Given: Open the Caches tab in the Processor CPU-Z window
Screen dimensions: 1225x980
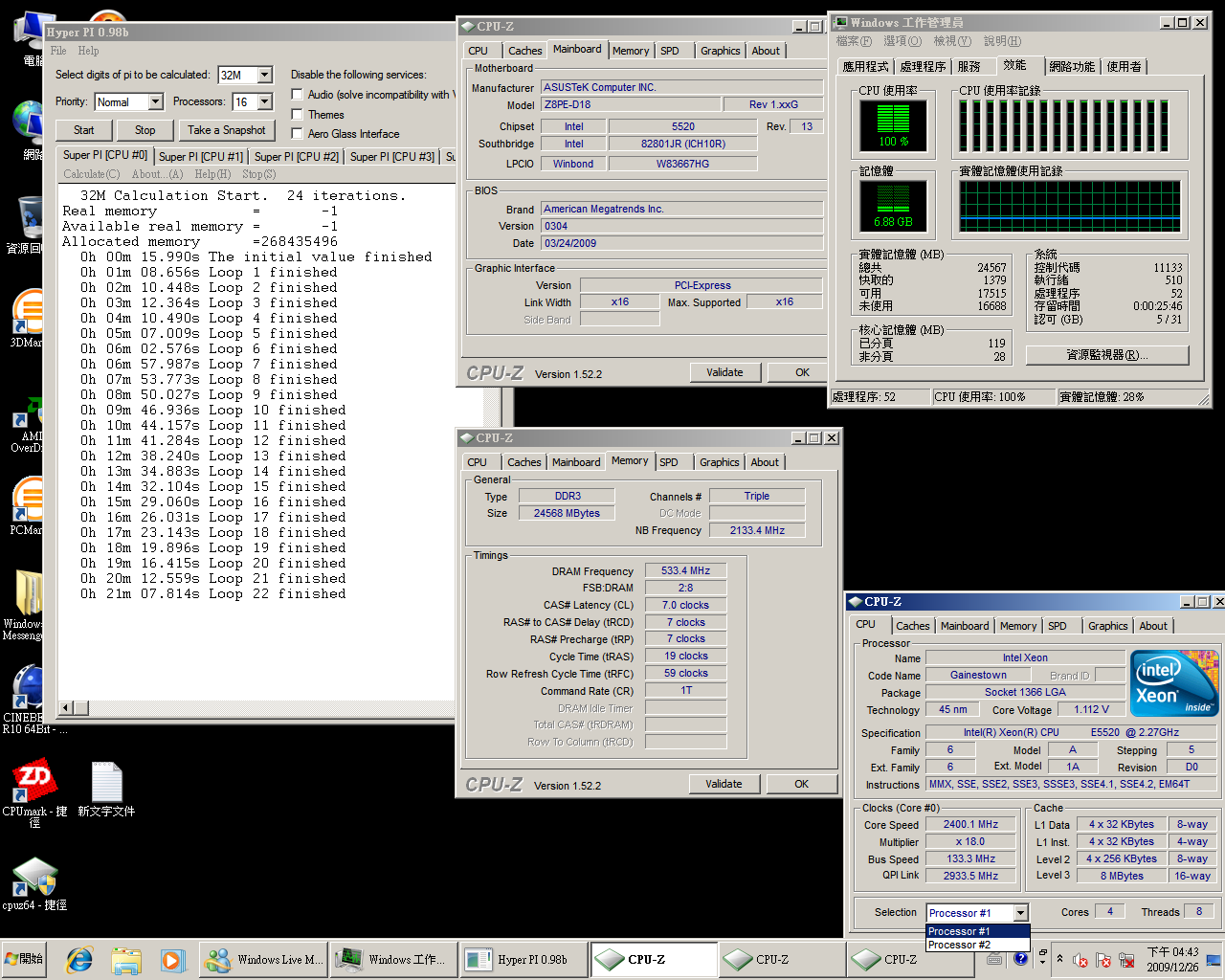Looking at the screenshot, I should [913, 626].
